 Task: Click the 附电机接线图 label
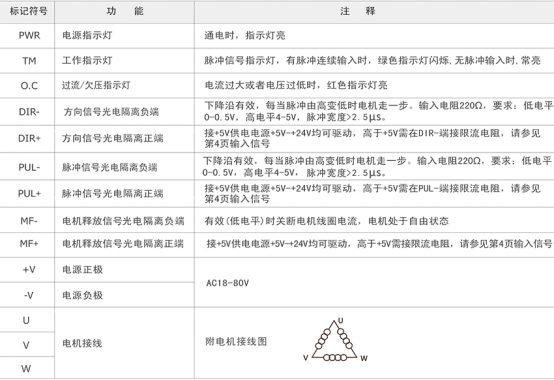tap(236, 342)
